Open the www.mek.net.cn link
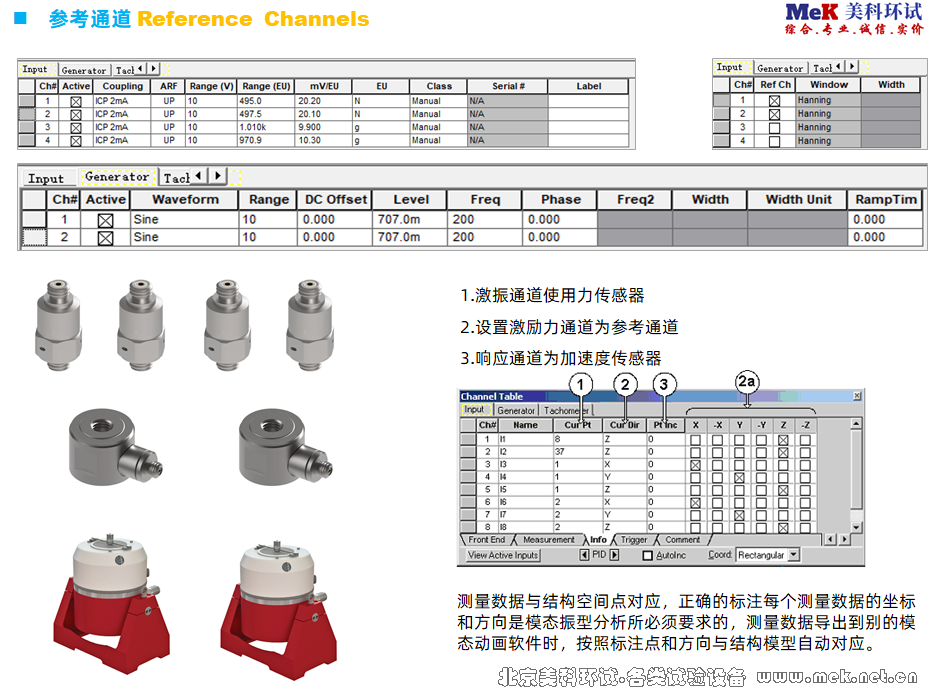The width and height of the screenshot is (928, 693). click(x=840, y=677)
